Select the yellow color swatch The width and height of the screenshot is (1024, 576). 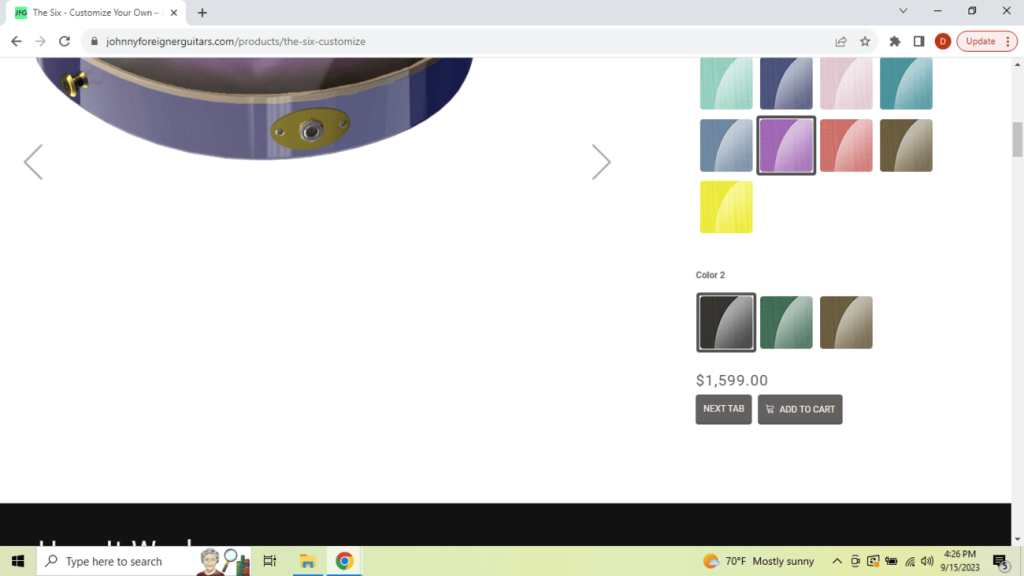[726, 207]
